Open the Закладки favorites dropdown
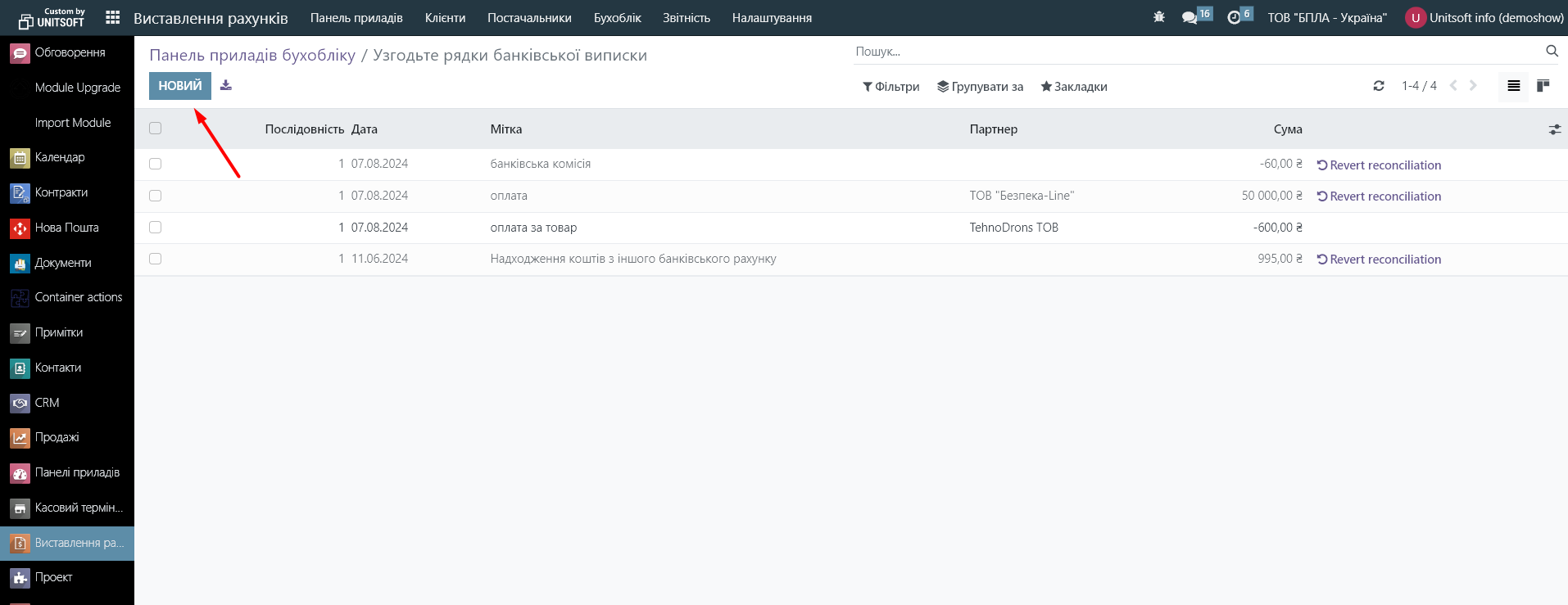 tap(1073, 87)
